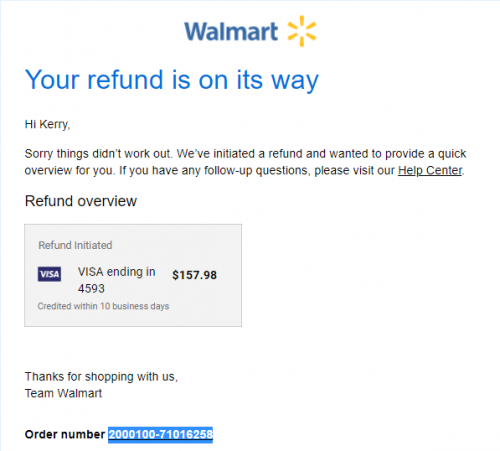The image size is (500, 451).
Task: Click the "Sorry things didn't work out" sentence
Action: [98, 154]
